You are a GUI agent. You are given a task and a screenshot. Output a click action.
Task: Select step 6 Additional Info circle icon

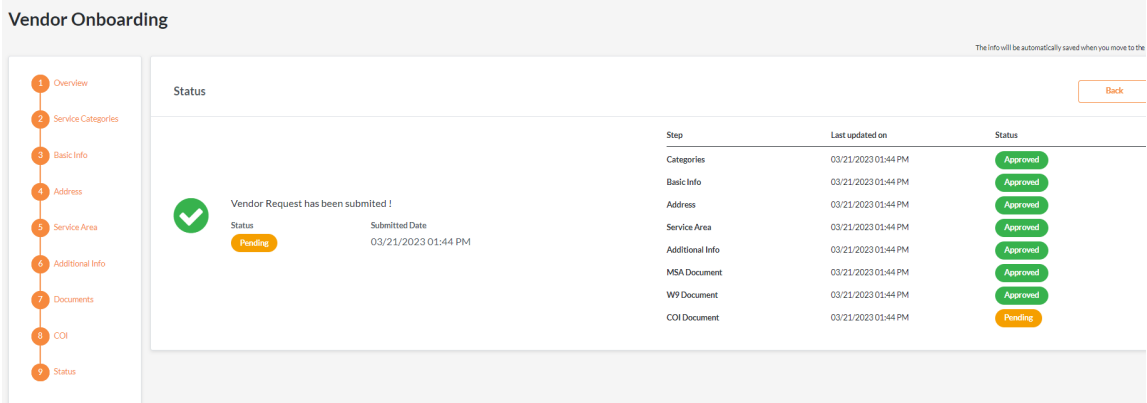click(40, 263)
